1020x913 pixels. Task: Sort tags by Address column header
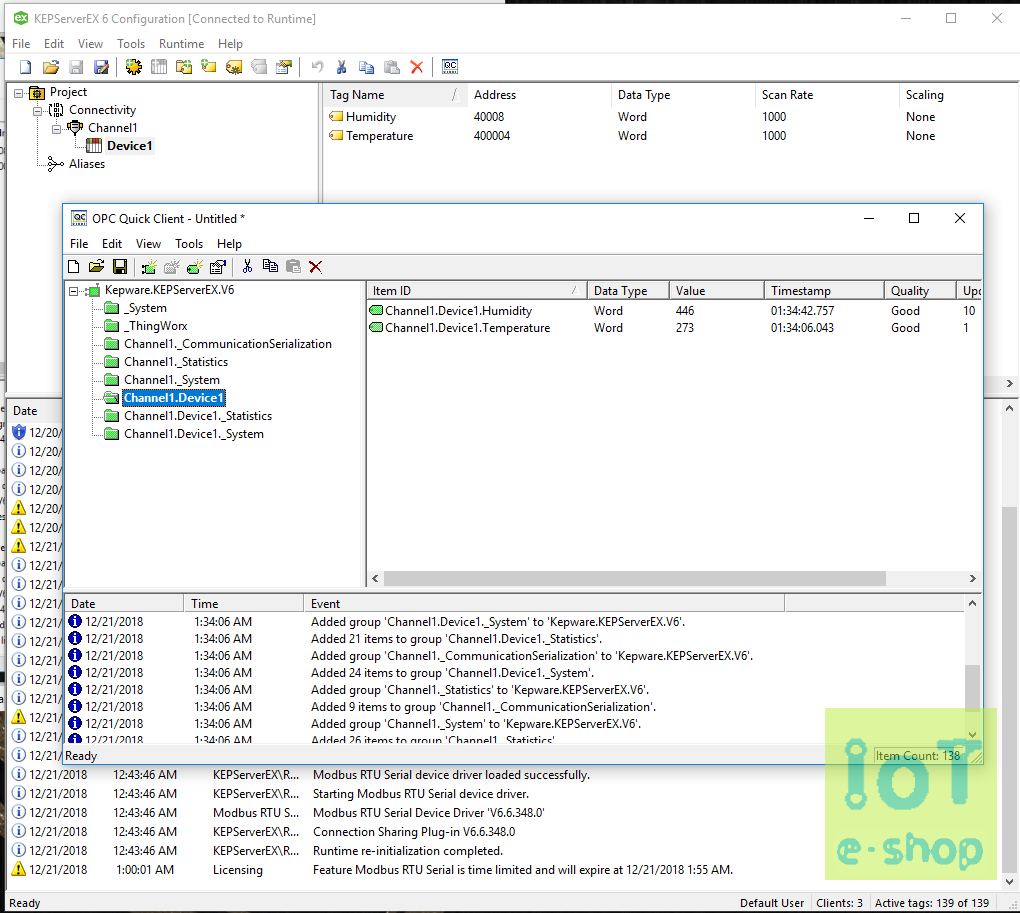point(539,95)
